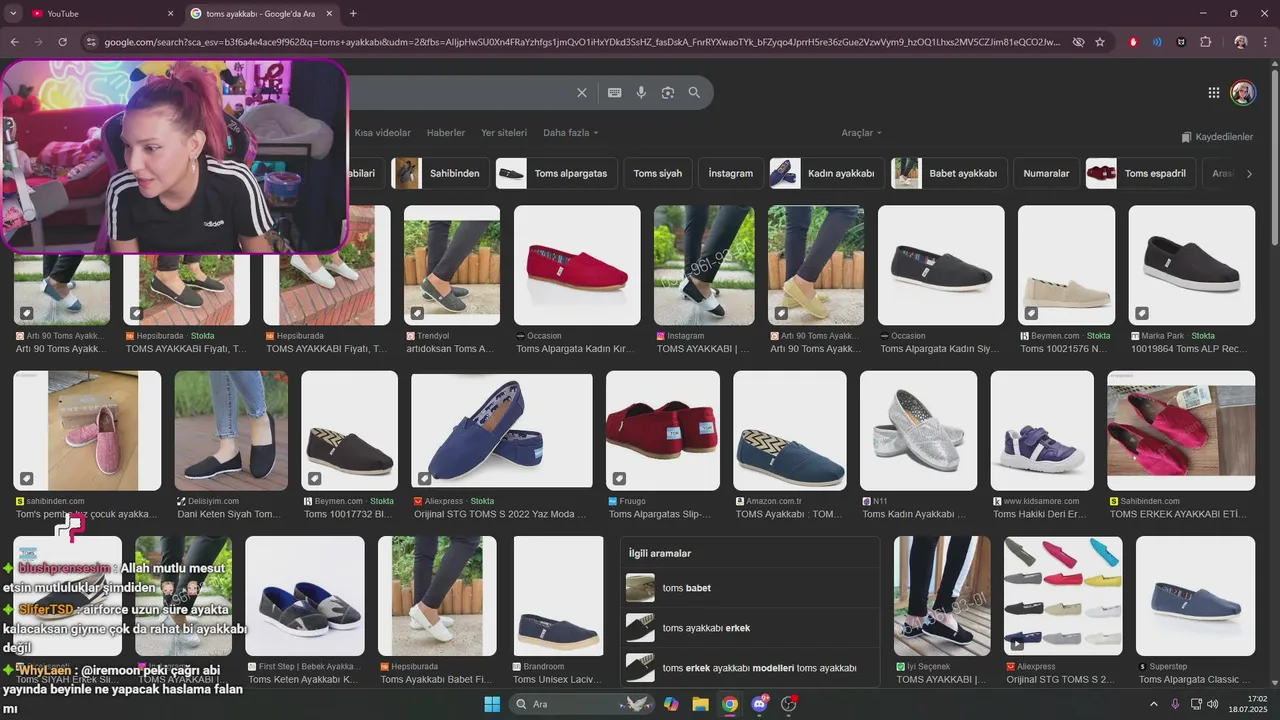Image resolution: width=1280 pixels, height=720 pixels.
Task: Apply the Toms siyah filter chip
Action: click(x=658, y=173)
